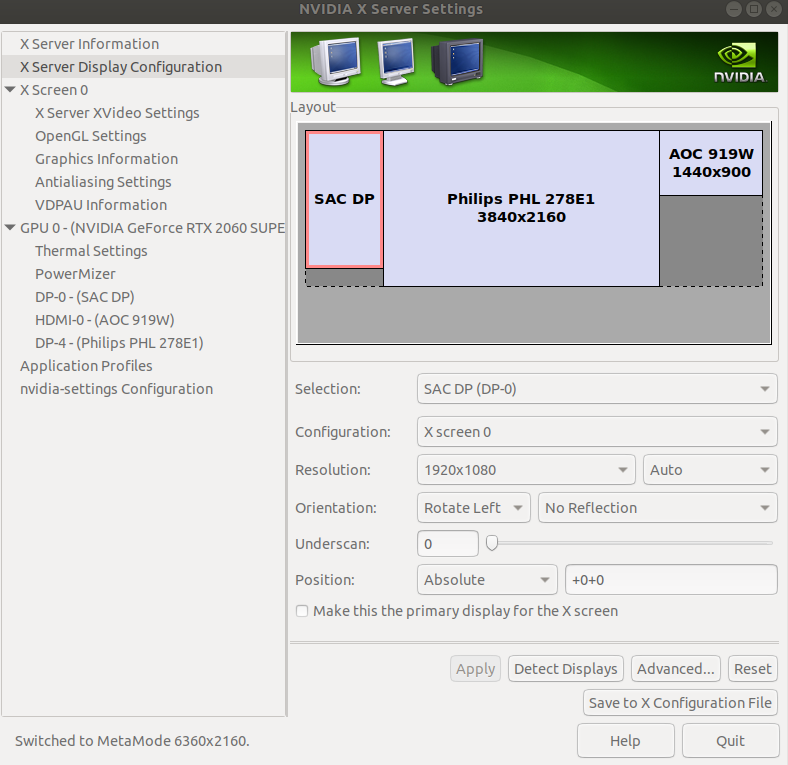Select AOC 919W display in layout
Screen dimensions: 788x765
pos(711,163)
